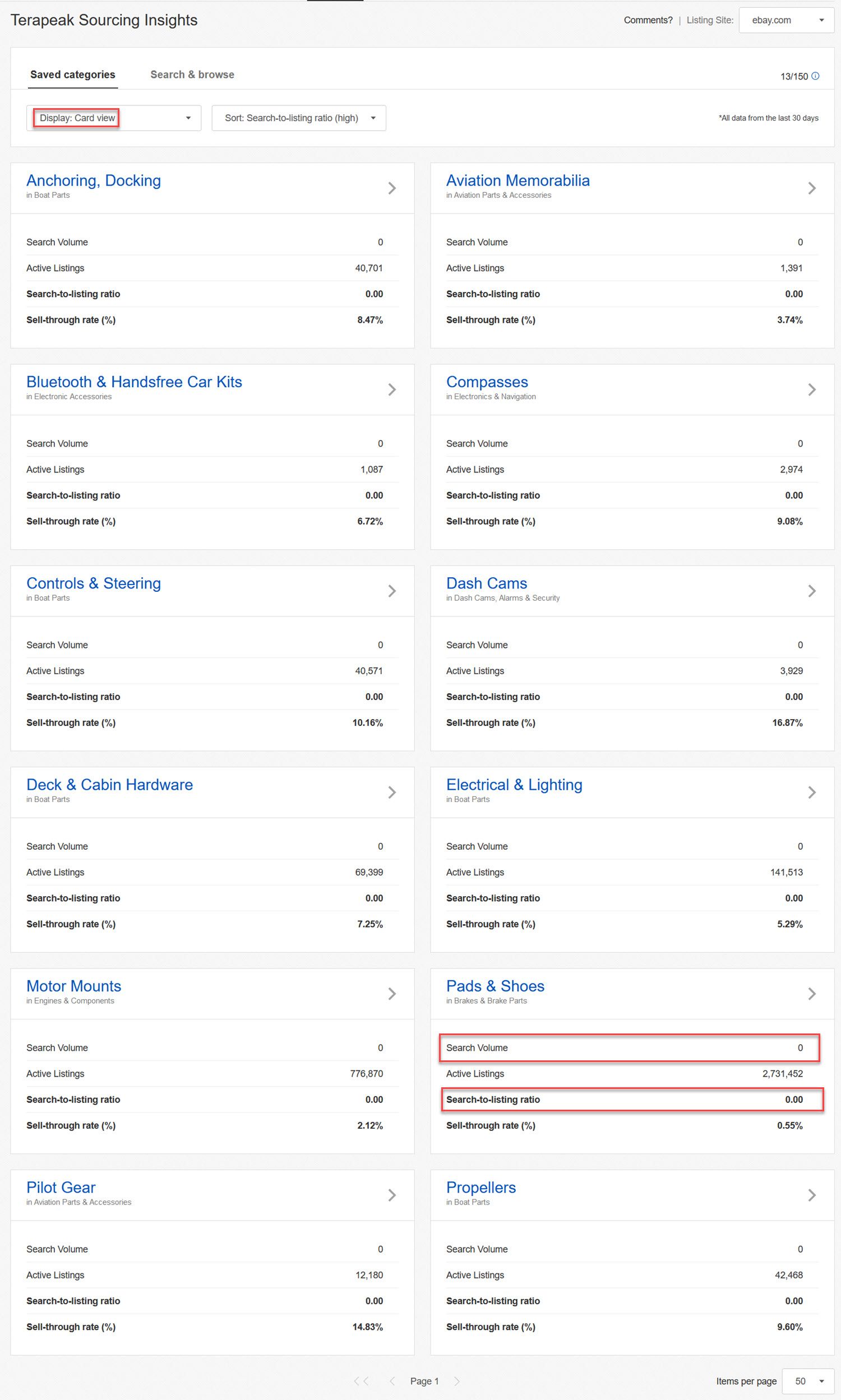
Task: Change Items per page dropdown value
Action: 807,1381
